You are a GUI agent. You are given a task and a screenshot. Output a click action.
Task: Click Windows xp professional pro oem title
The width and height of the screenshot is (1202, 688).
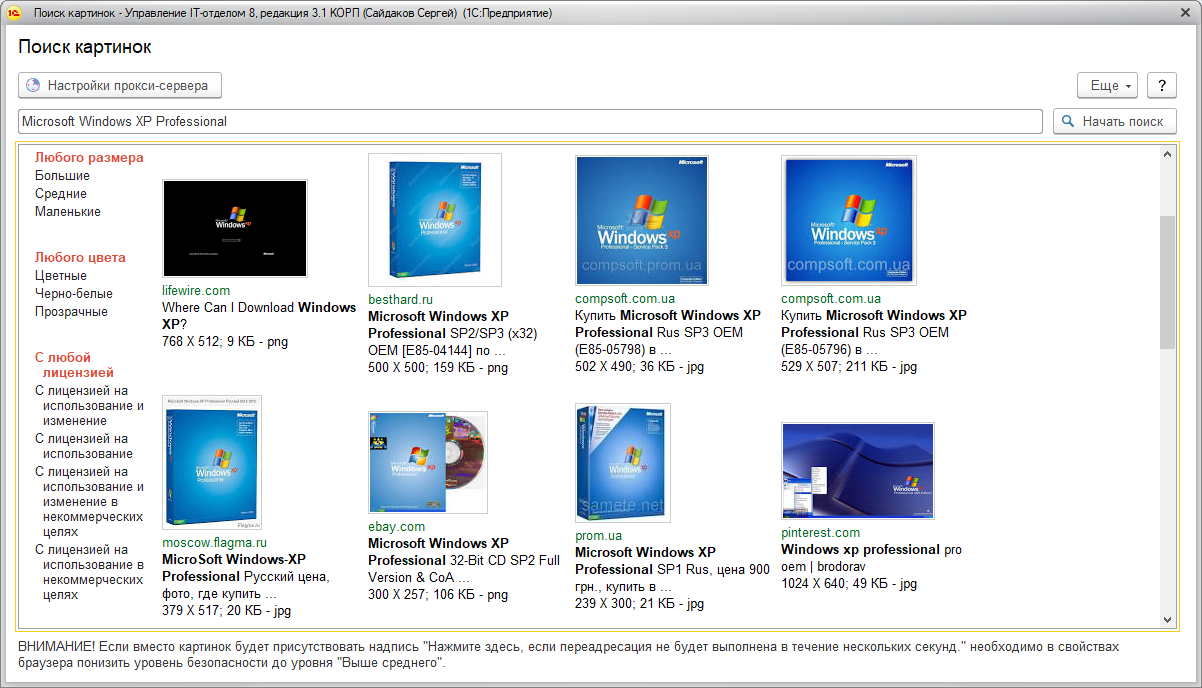(871, 558)
